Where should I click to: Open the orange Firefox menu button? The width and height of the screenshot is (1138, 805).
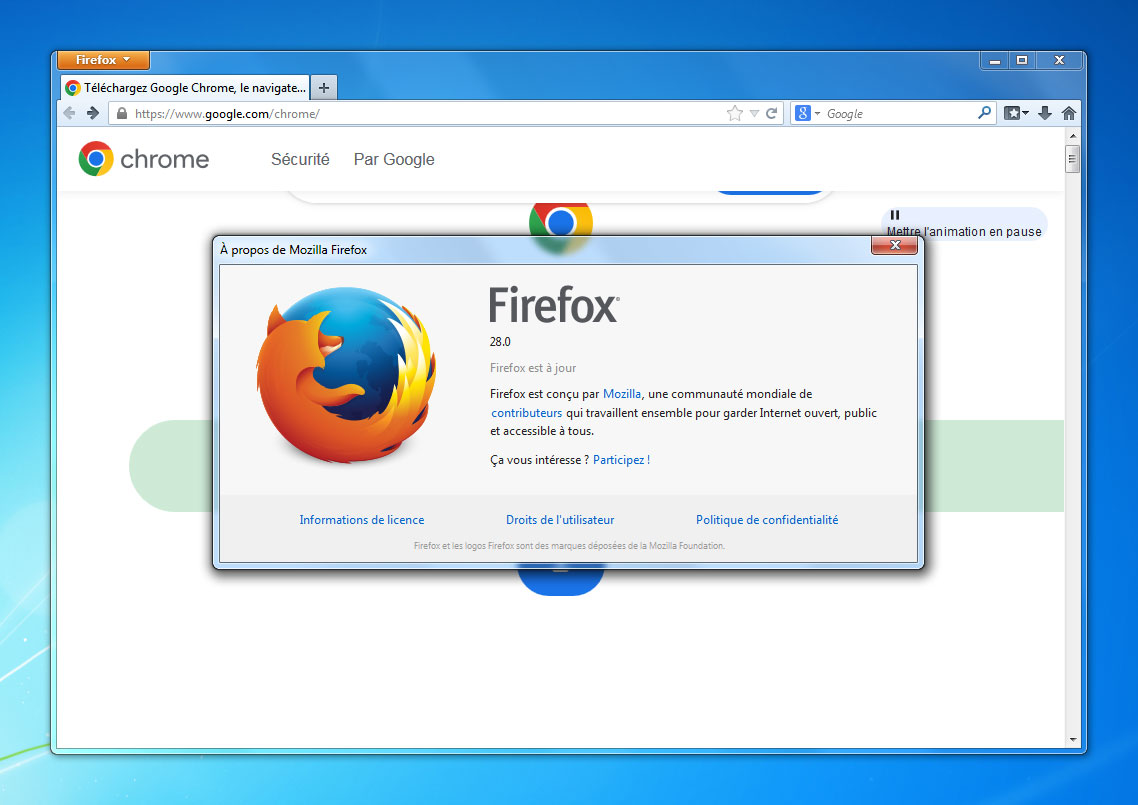[103, 60]
